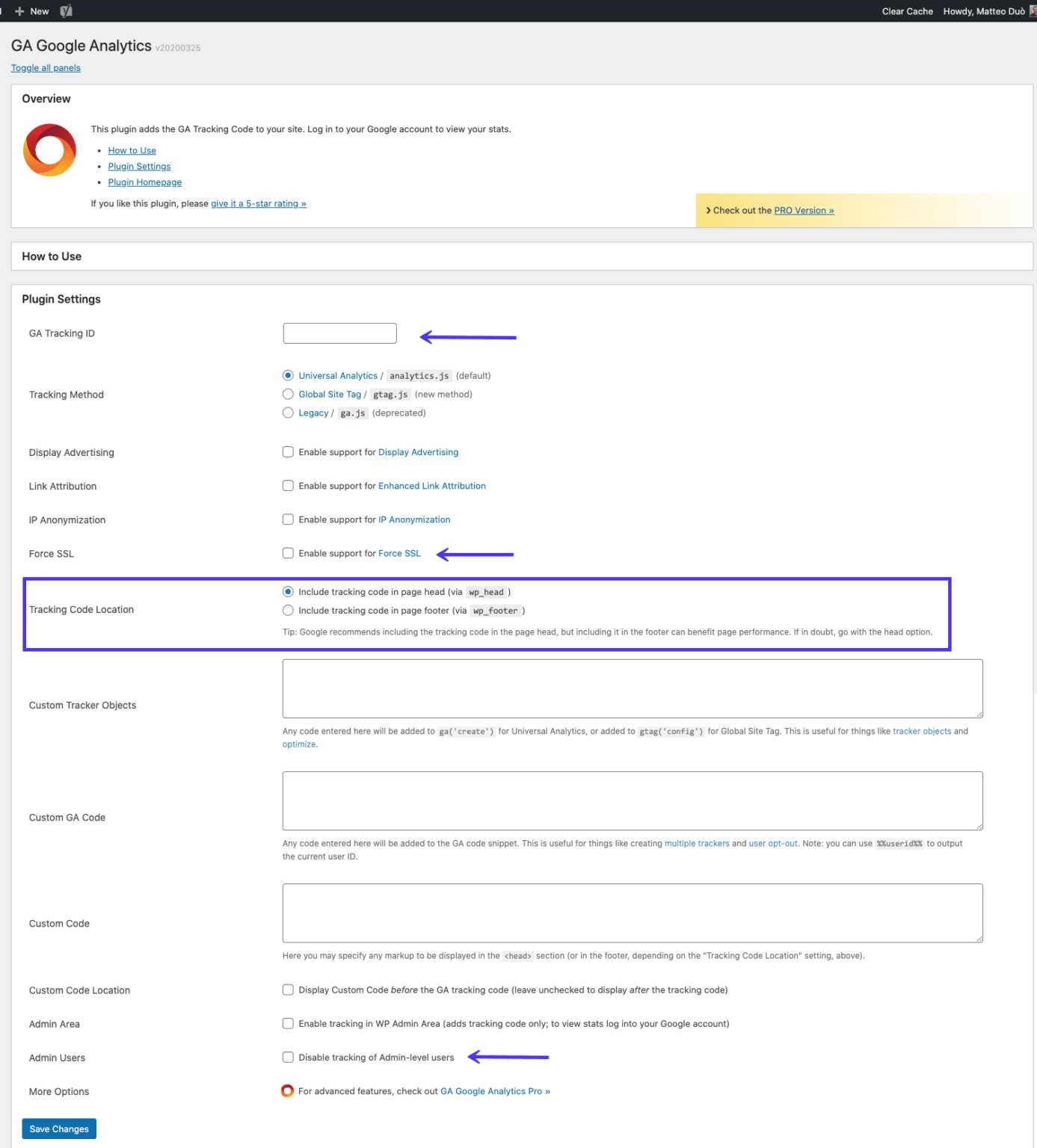Screen dimensions: 1037x1148
Task: Expand the How to Use panel
Action: [x=52, y=256]
